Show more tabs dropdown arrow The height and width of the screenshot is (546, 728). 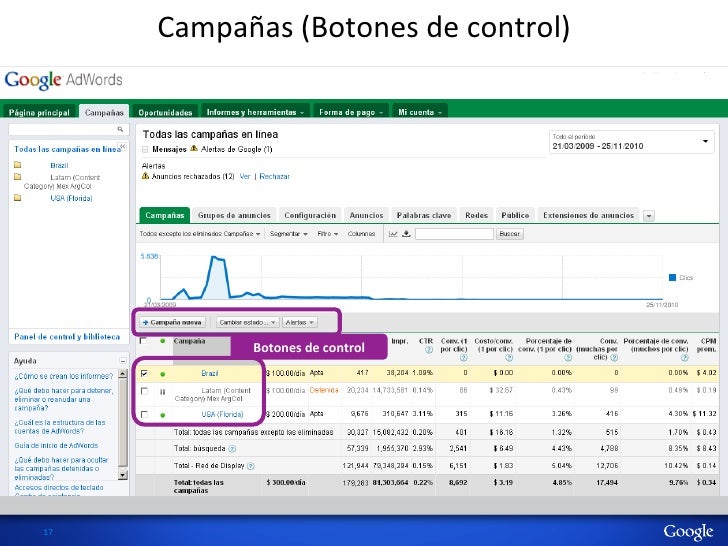(x=649, y=216)
